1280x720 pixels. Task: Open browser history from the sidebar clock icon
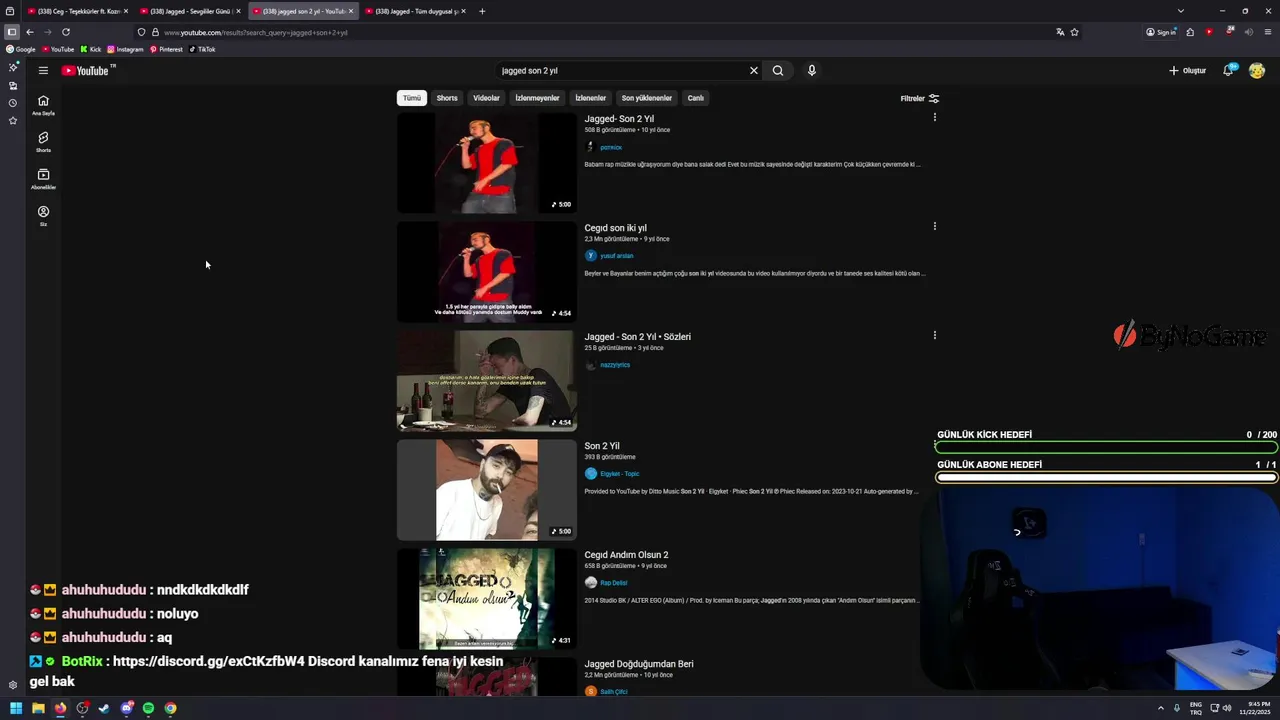(13, 103)
